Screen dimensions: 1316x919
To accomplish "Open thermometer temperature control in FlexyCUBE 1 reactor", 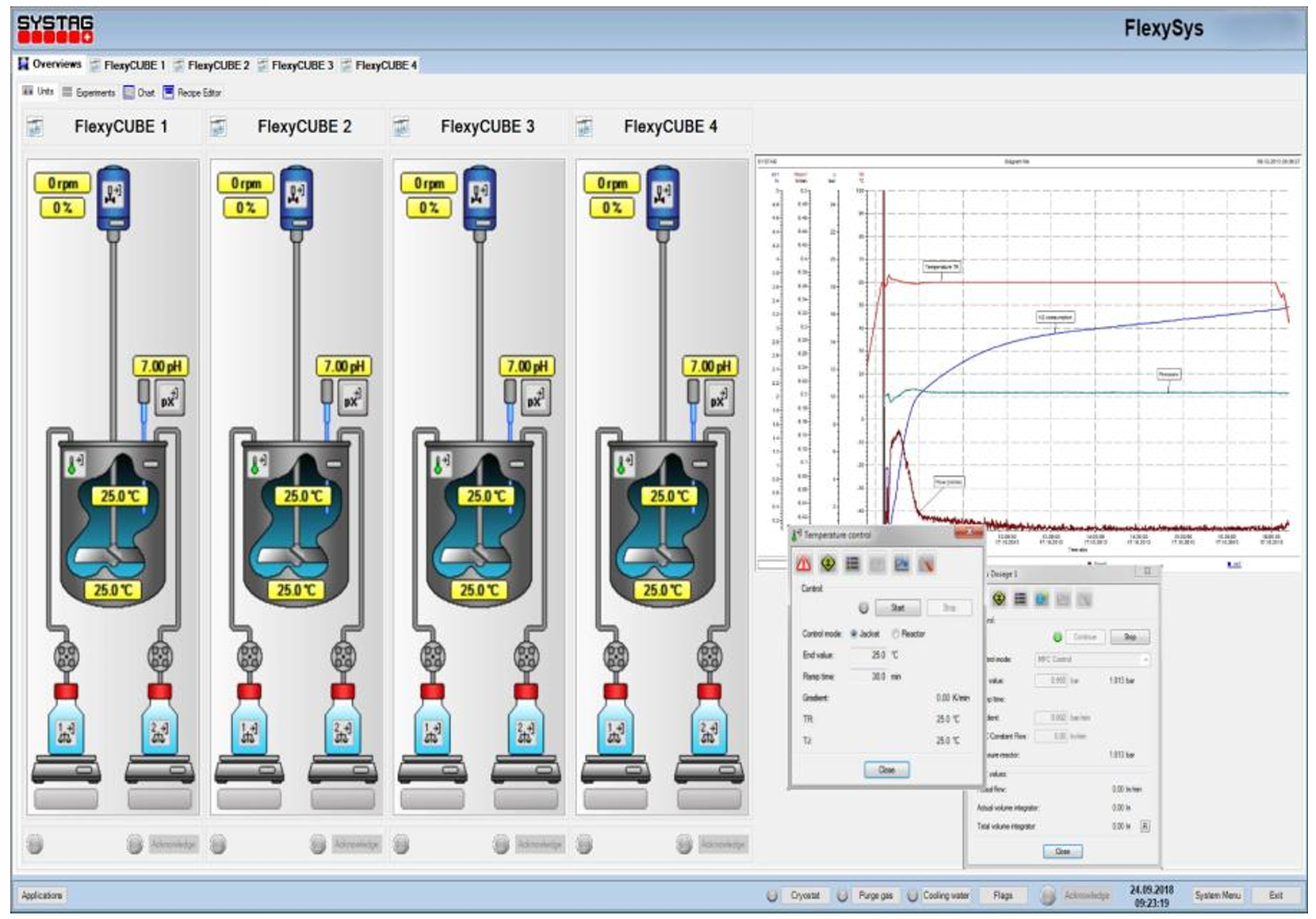I will (x=75, y=465).
